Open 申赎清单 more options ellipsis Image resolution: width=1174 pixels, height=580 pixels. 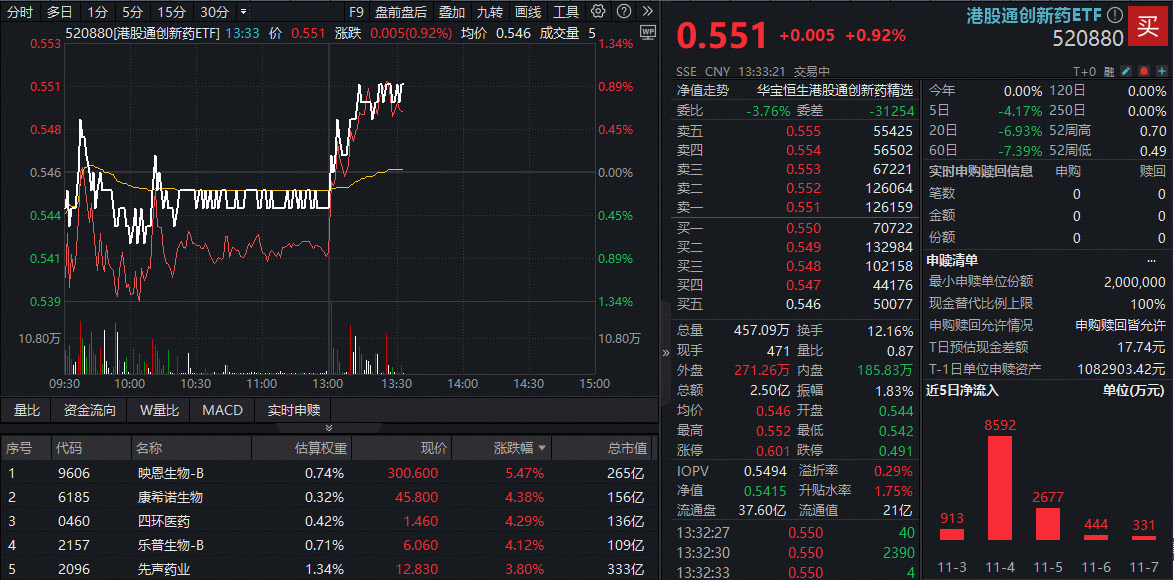click(x=1151, y=260)
